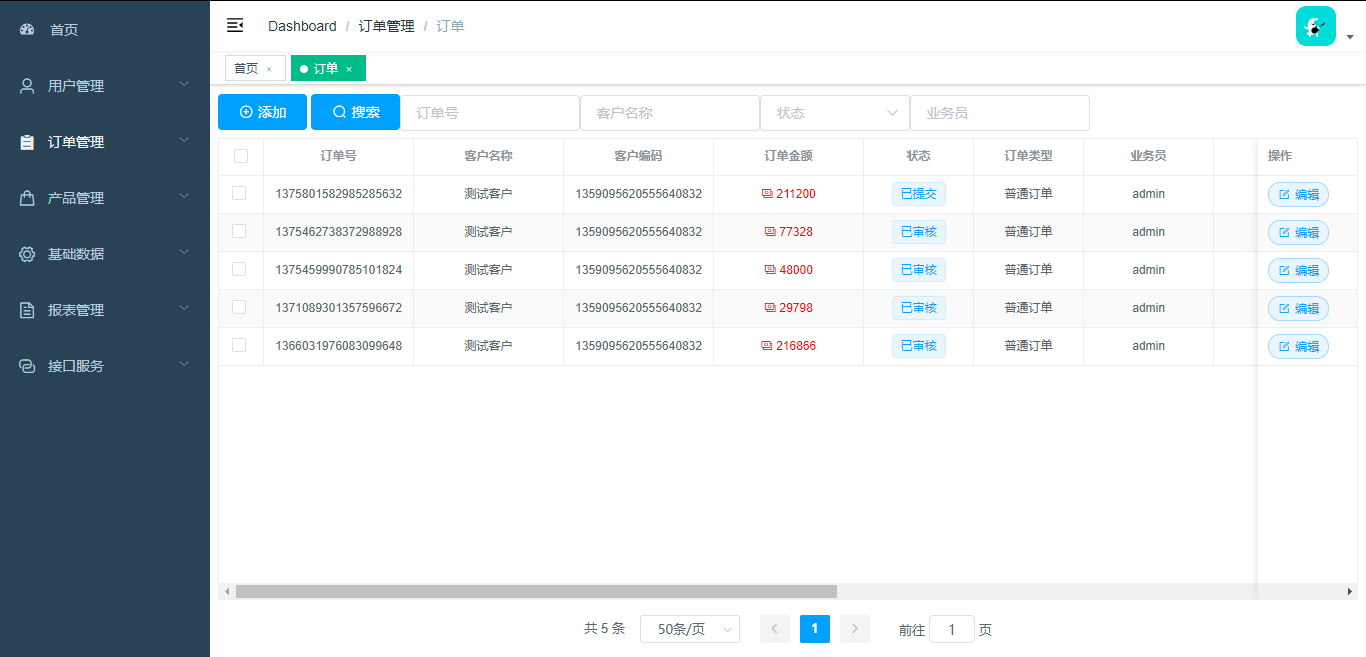The height and width of the screenshot is (657, 1366).
Task: Click the document icon beside 报表管理
Action: [x=28, y=310]
